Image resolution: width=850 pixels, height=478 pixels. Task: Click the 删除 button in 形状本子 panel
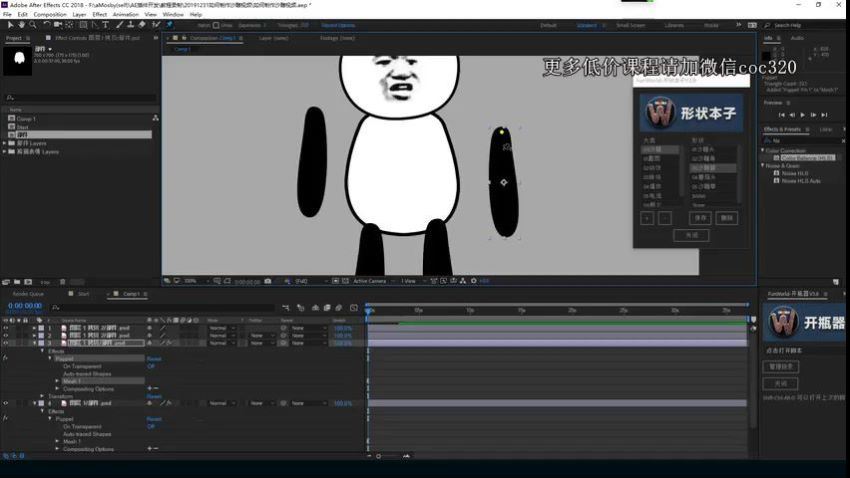(x=727, y=218)
